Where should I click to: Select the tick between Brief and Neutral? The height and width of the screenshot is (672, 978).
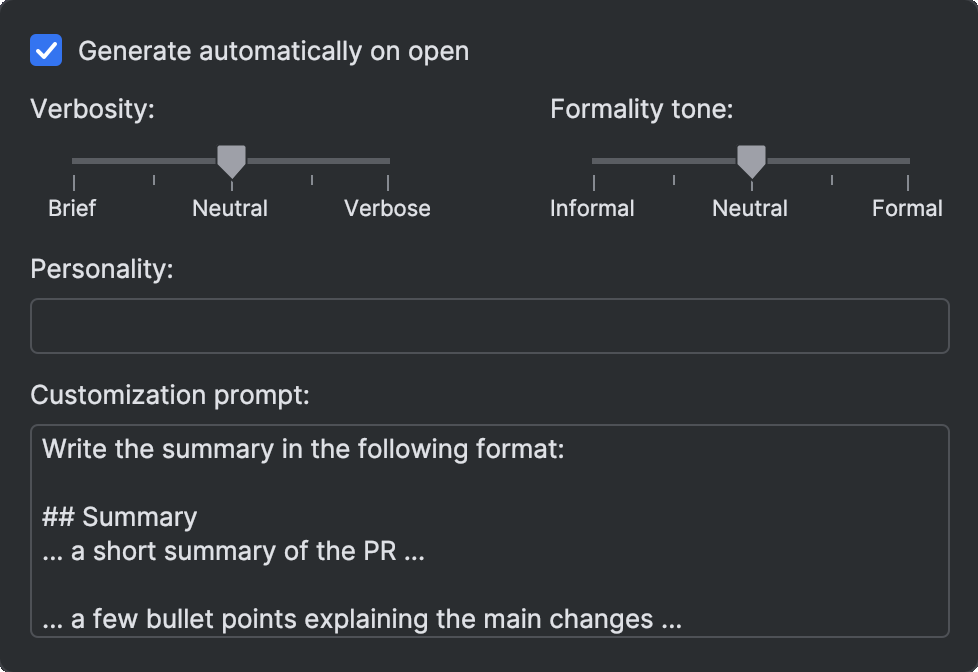(153, 180)
